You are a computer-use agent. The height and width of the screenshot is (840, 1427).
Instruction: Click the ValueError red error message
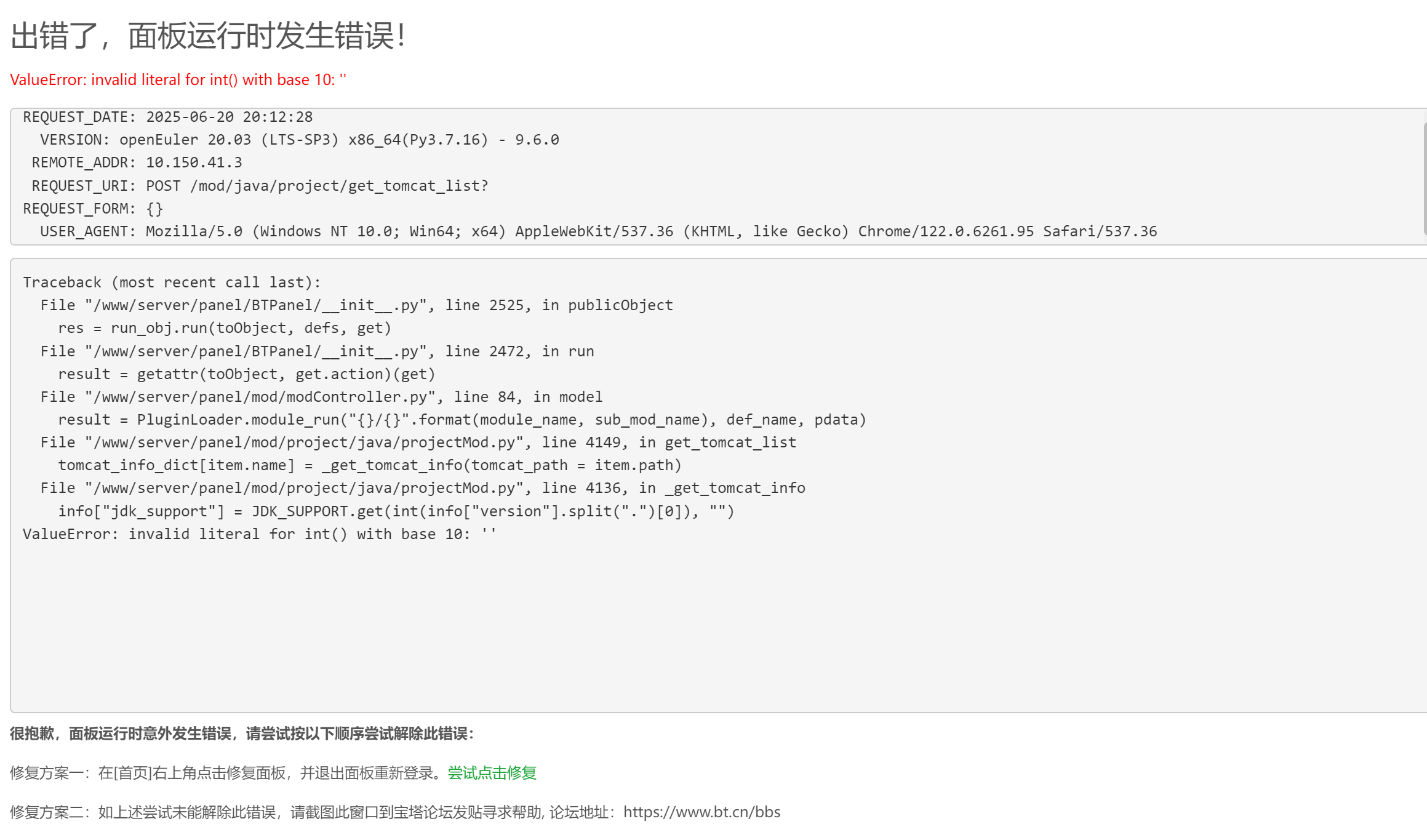tap(178, 80)
